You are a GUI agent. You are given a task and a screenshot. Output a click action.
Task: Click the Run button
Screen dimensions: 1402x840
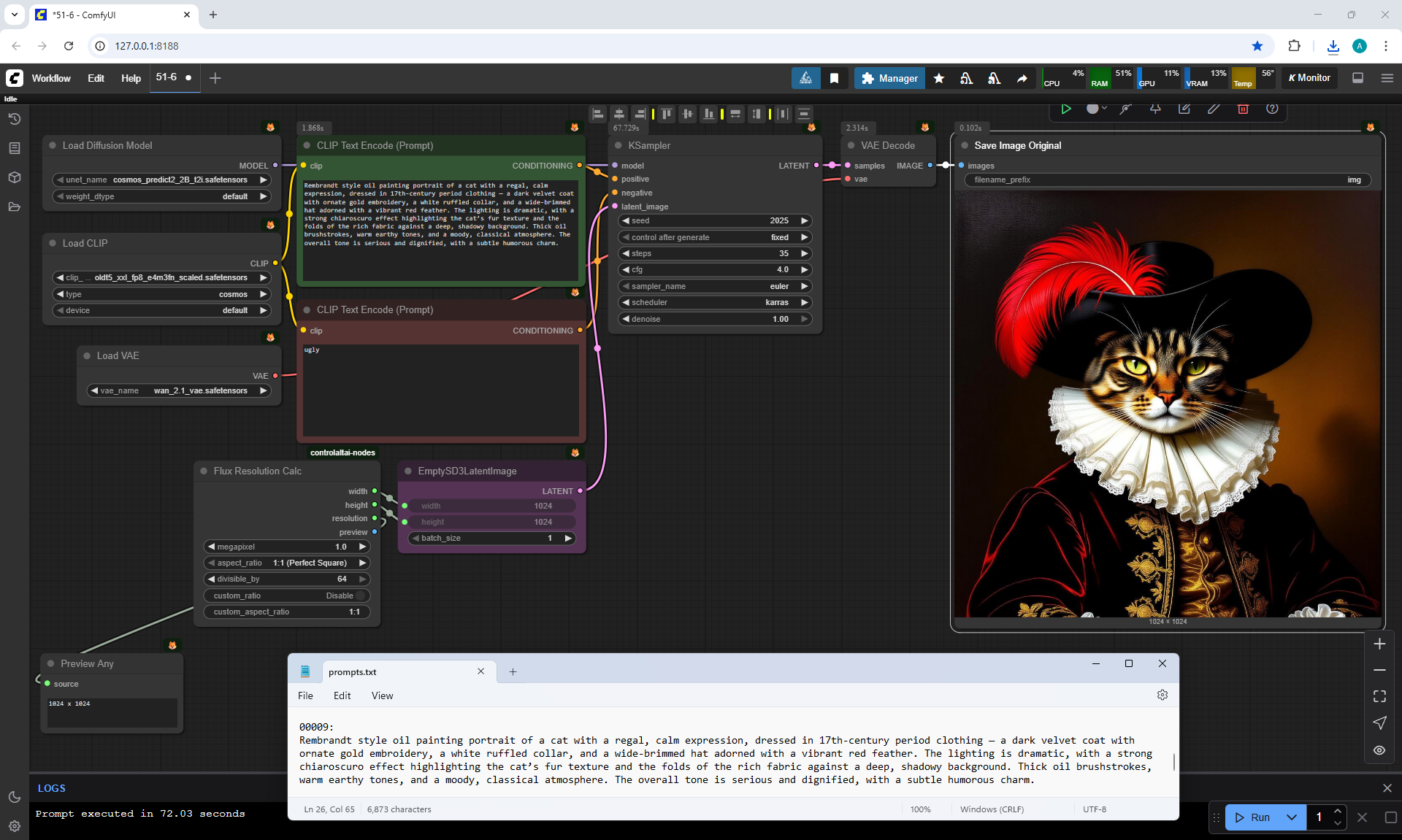(x=1253, y=817)
